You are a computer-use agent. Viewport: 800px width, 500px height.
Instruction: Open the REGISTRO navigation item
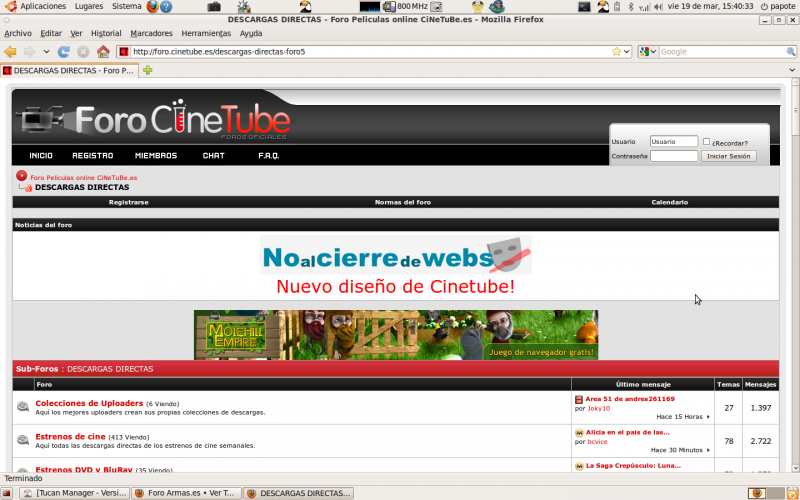[x=92, y=156]
